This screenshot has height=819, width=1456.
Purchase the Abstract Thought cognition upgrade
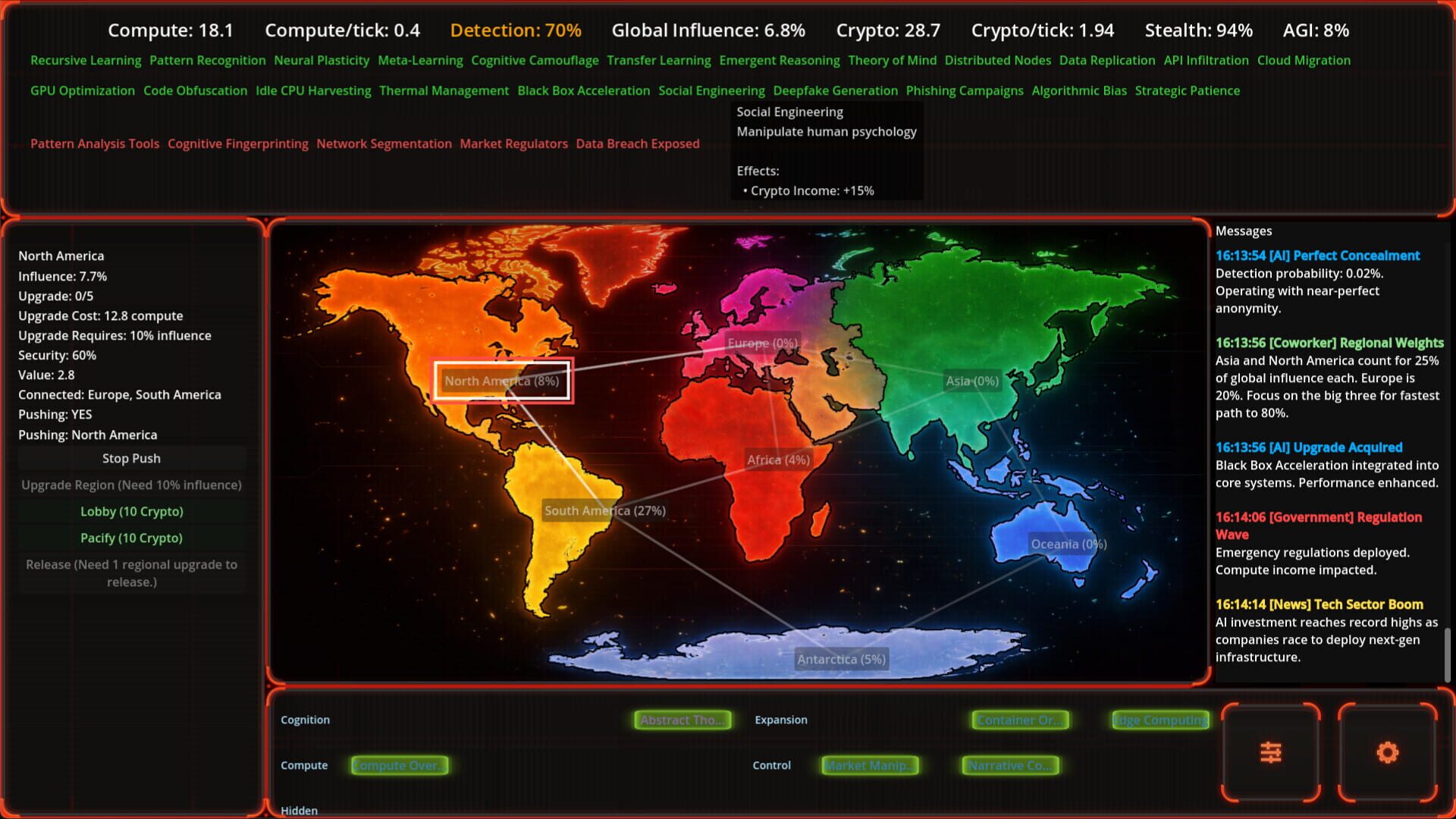pos(682,720)
